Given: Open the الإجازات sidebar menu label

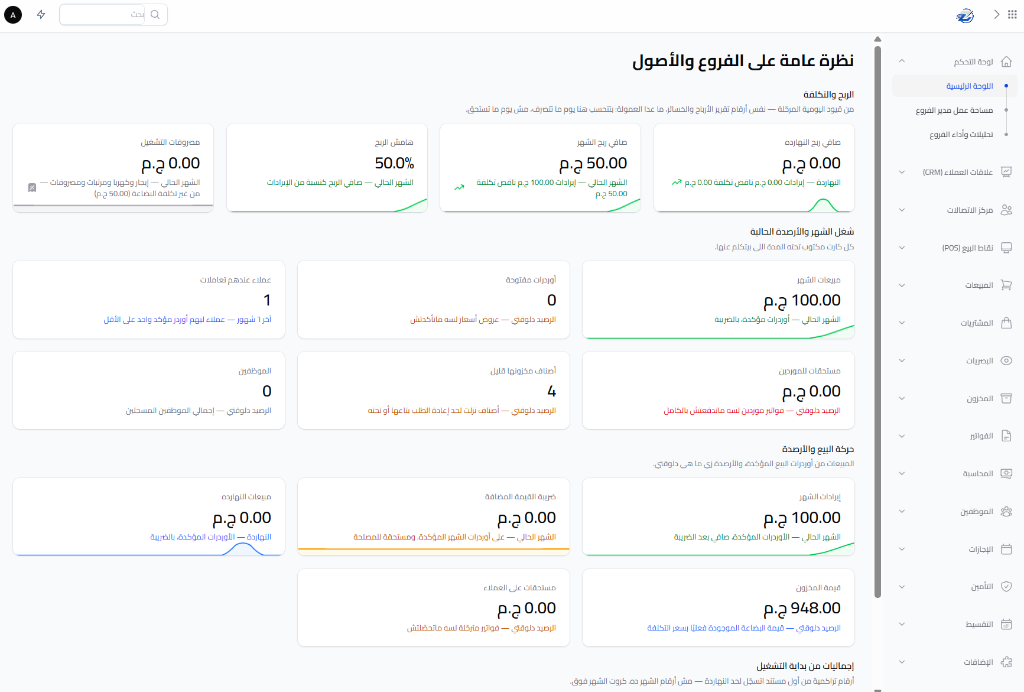Looking at the screenshot, I should pos(980,549).
